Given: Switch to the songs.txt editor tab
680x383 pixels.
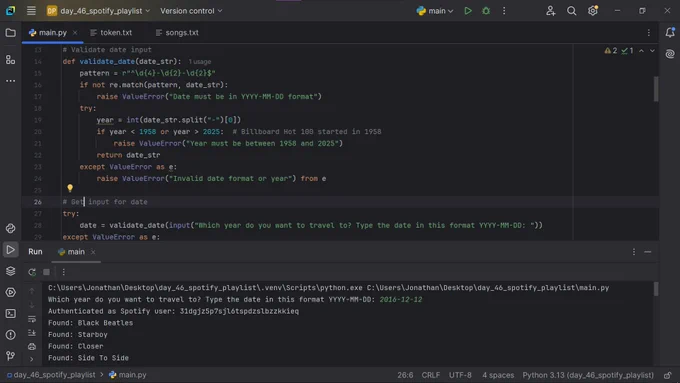Looking at the screenshot, I should 177,33.
